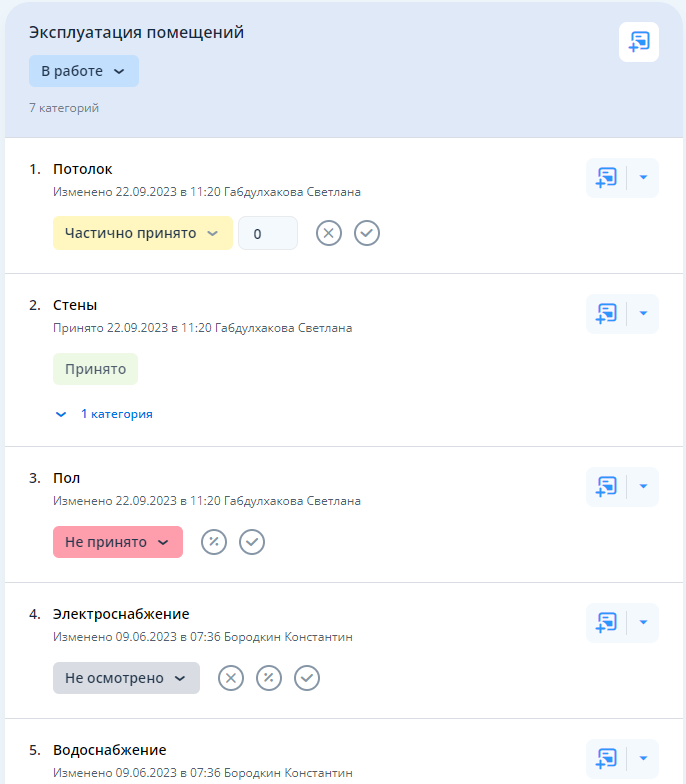Reject Электроснабжение with the X circle
Screen dimensions: 686x784
pos(231,678)
